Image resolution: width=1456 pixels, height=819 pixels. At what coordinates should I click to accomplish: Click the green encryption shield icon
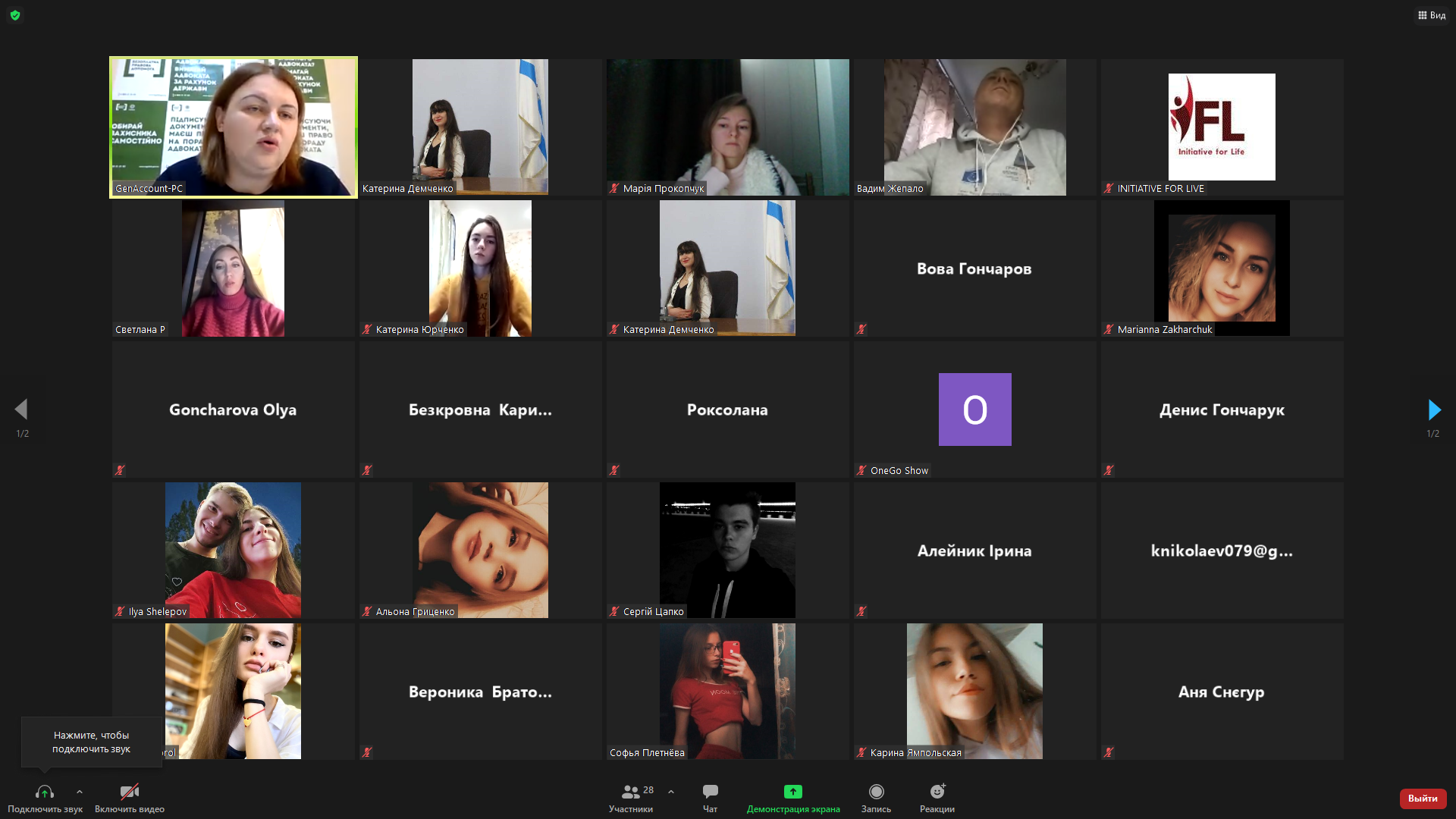[15, 15]
